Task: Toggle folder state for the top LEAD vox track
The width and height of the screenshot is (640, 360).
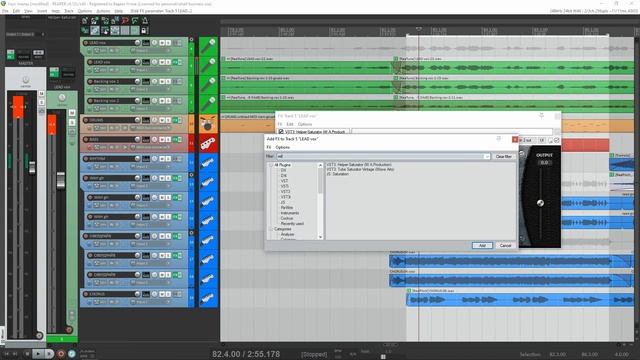Action: 191,40
